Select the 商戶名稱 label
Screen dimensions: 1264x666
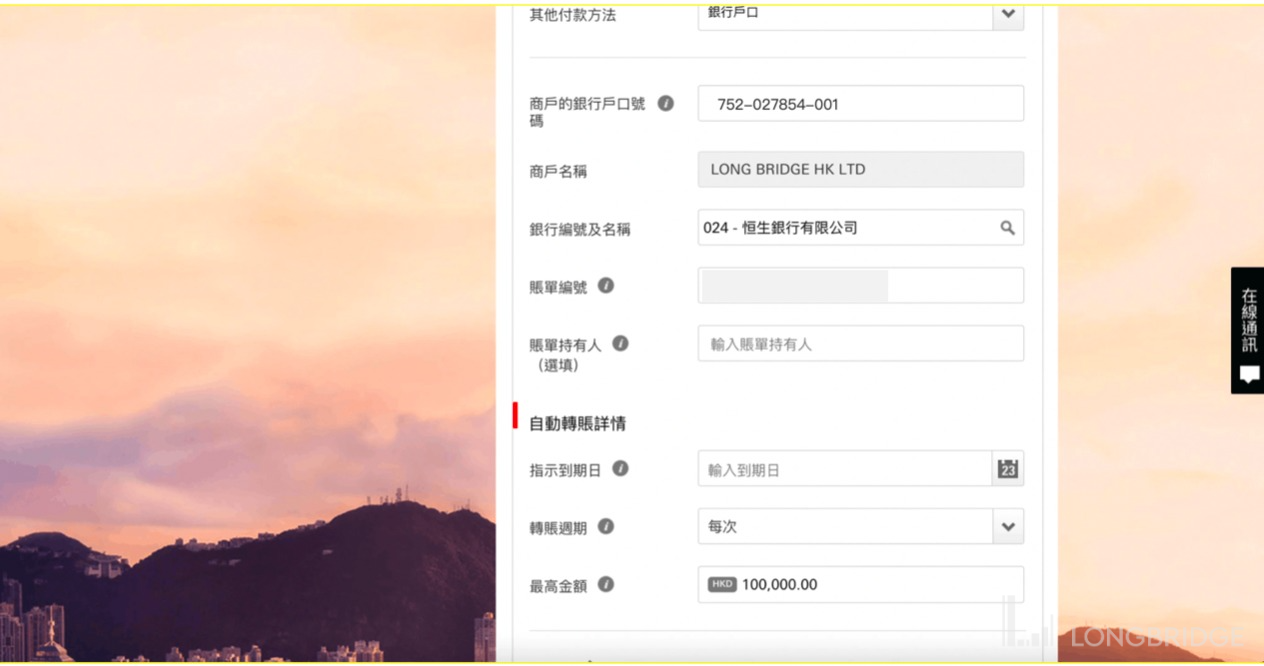click(x=558, y=172)
